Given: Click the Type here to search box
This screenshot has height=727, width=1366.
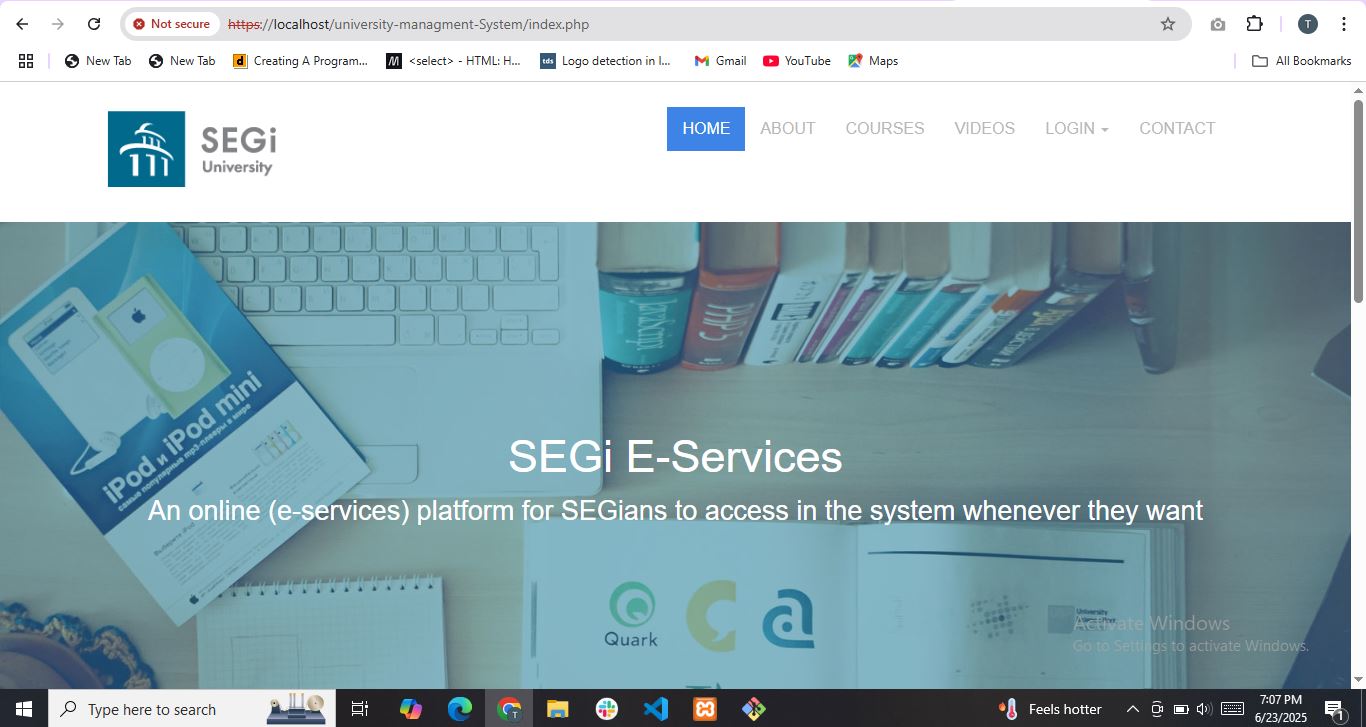Looking at the screenshot, I should point(192,709).
